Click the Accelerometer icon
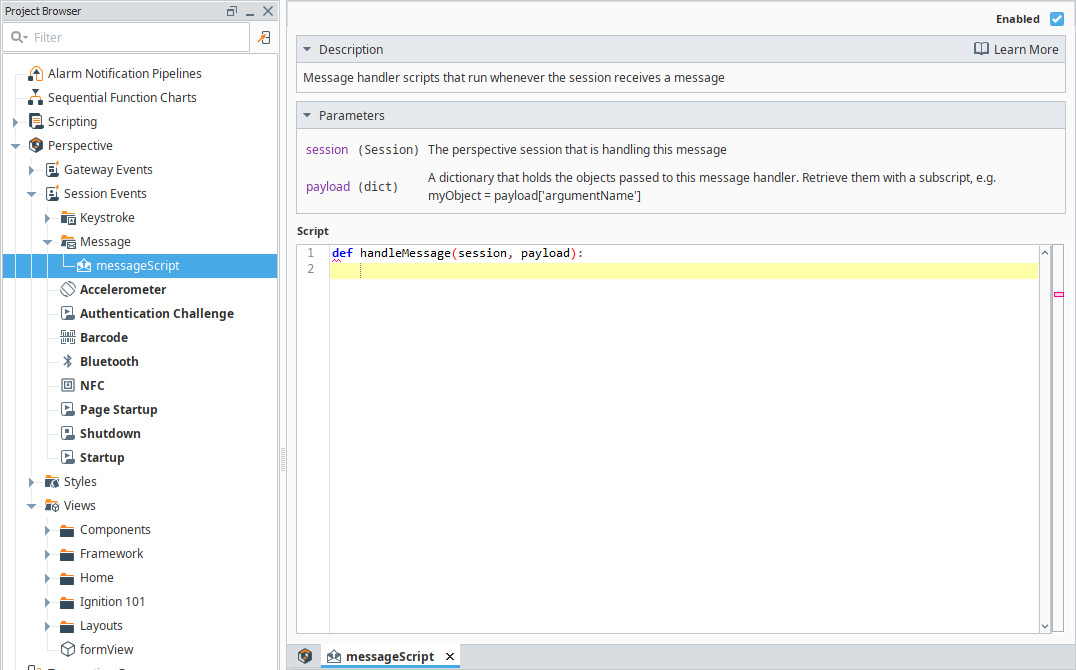Screen dimensions: 1076x670 pos(68,290)
